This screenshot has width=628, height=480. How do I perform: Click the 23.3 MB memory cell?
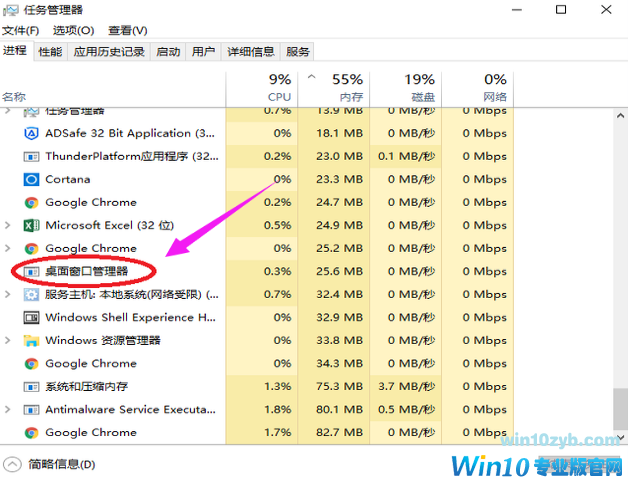(x=334, y=179)
